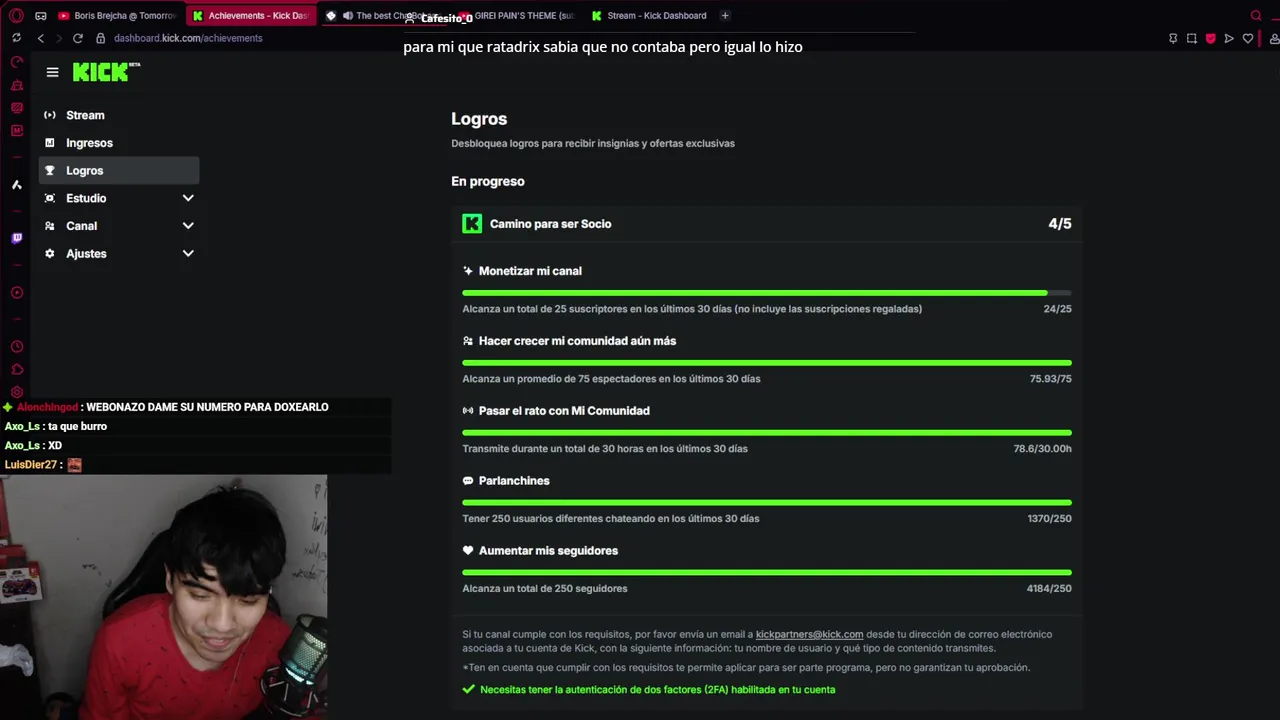Switch to the Stream - Kick Dashboard tab
The width and height of the screenshot is (1280, 720).
tap(649, 15)
